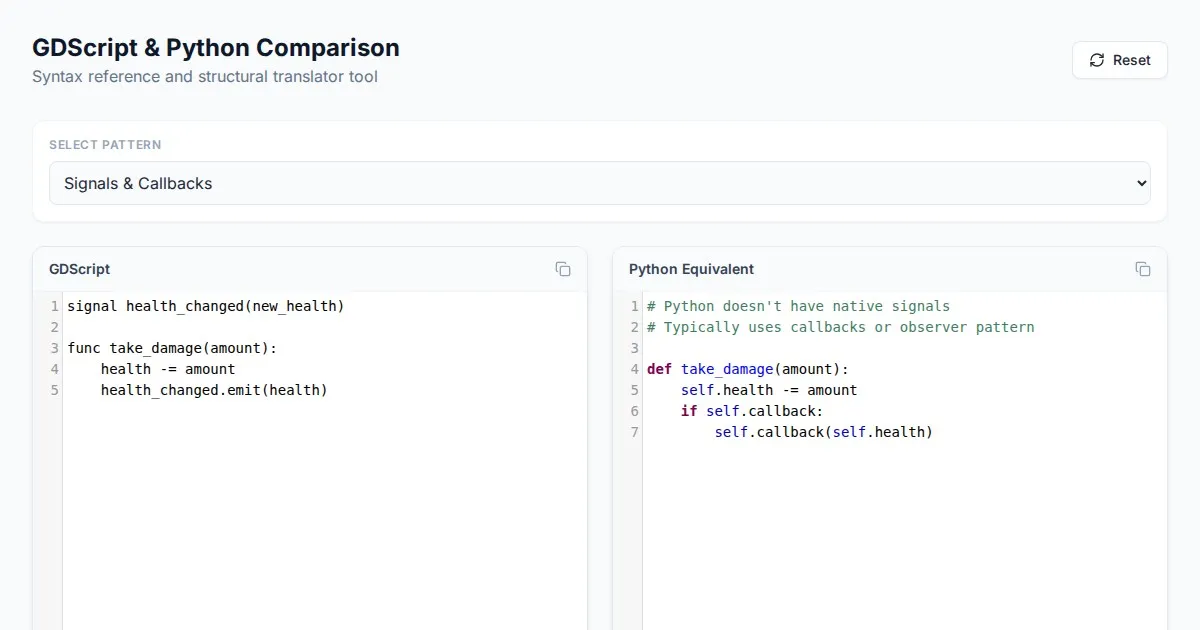Click the self.callback(self.health) line

(x=823, y=432)
